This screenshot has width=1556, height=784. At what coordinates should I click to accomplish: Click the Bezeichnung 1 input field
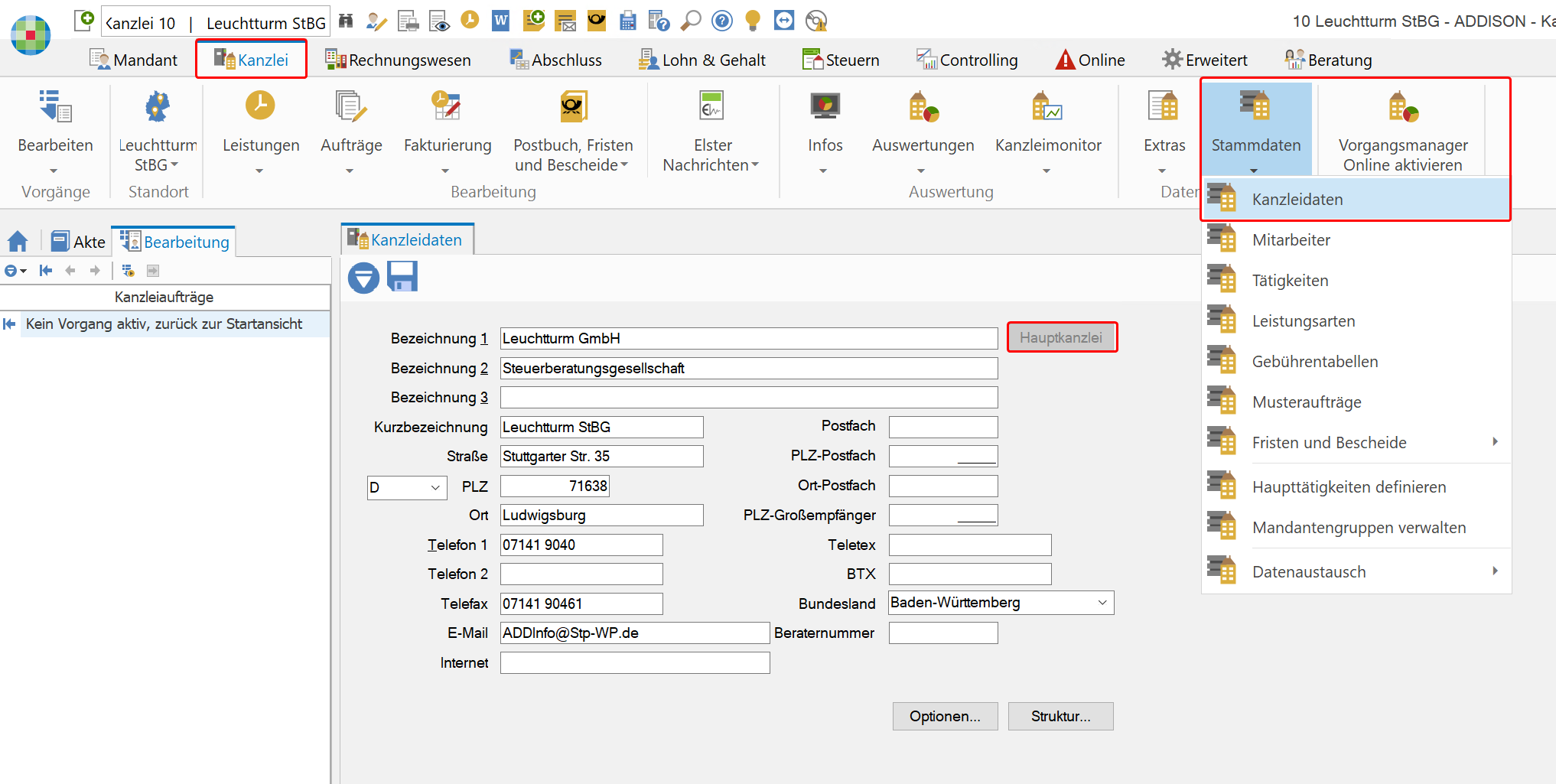(749, 338)
